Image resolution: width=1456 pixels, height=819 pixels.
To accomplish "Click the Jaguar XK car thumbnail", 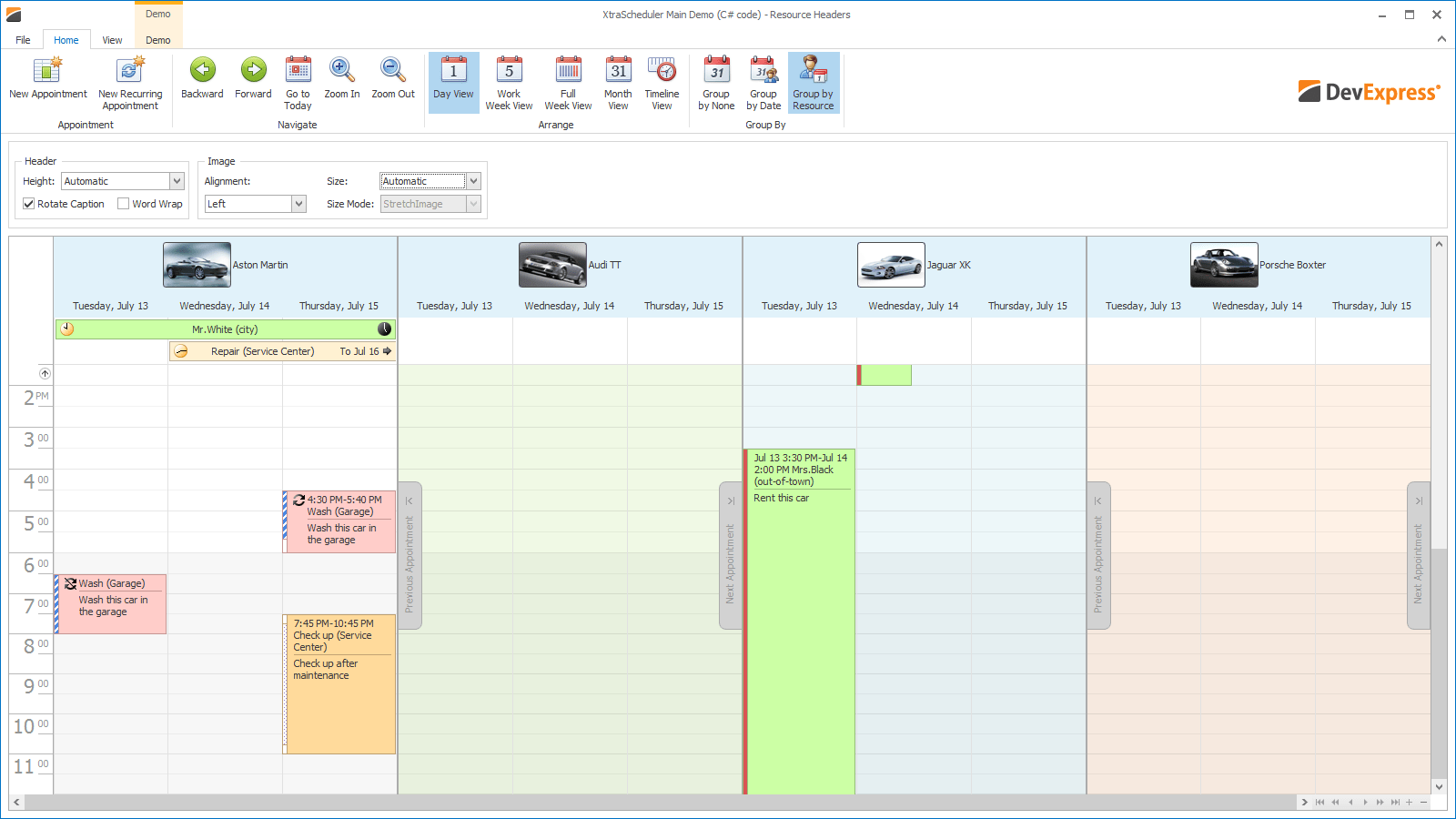I will tap(891, 265).
